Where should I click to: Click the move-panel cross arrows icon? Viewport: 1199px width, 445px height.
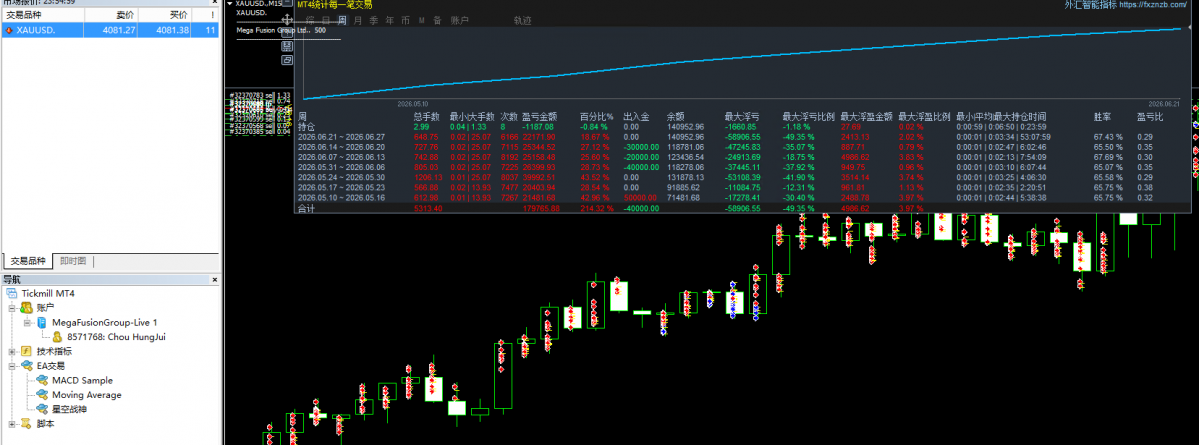pos(288,18)
